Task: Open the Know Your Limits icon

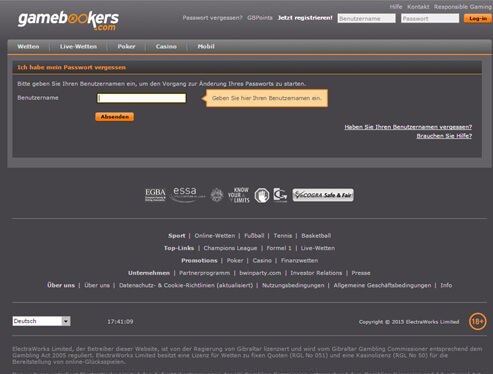Action: [239, 195]
